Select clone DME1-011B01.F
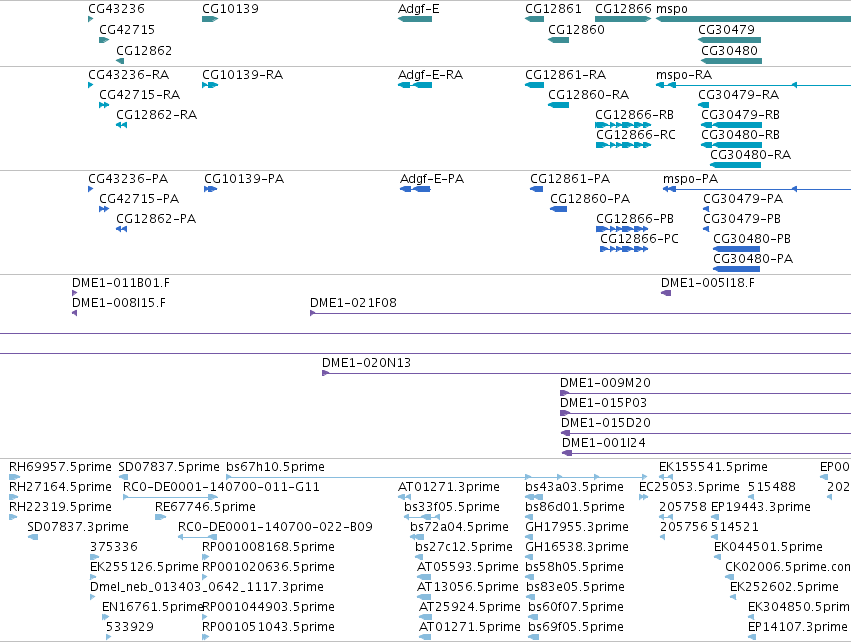This screenshot has width=851, height=642. [x=74, y=293]
